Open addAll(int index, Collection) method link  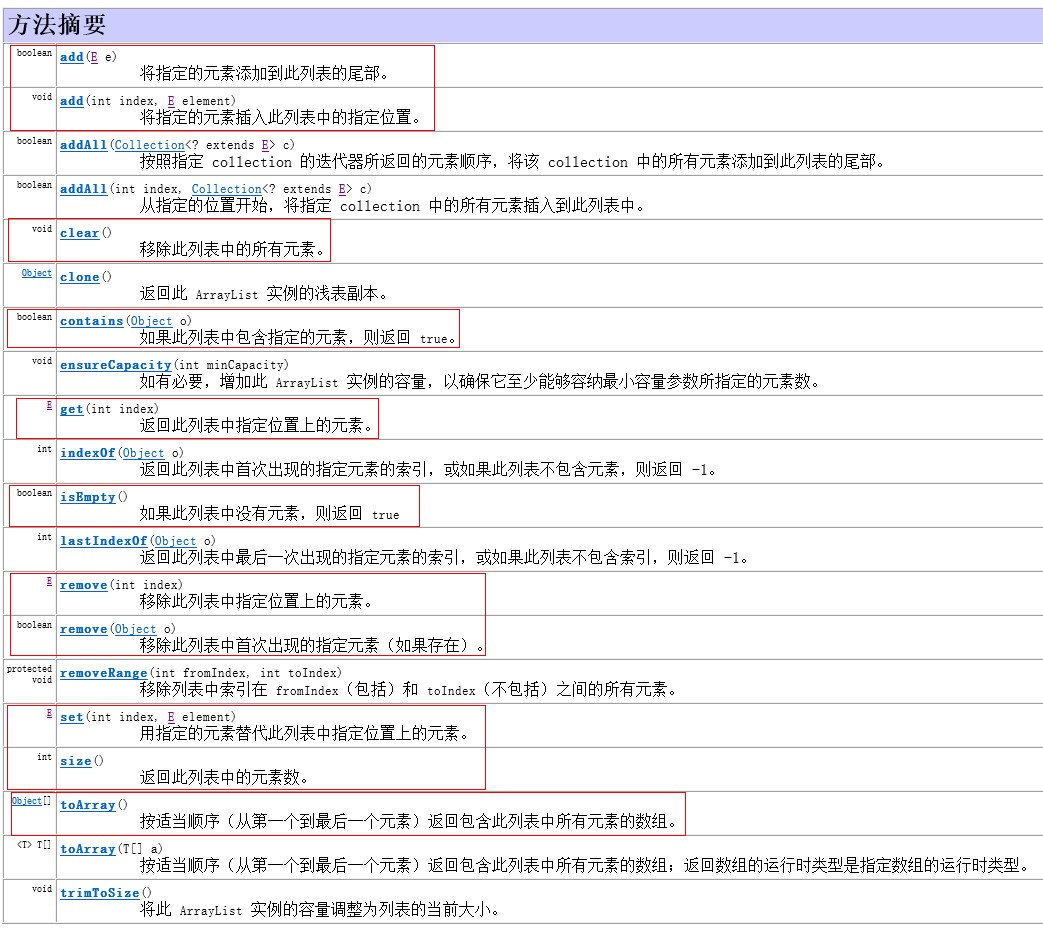point(83,189)
